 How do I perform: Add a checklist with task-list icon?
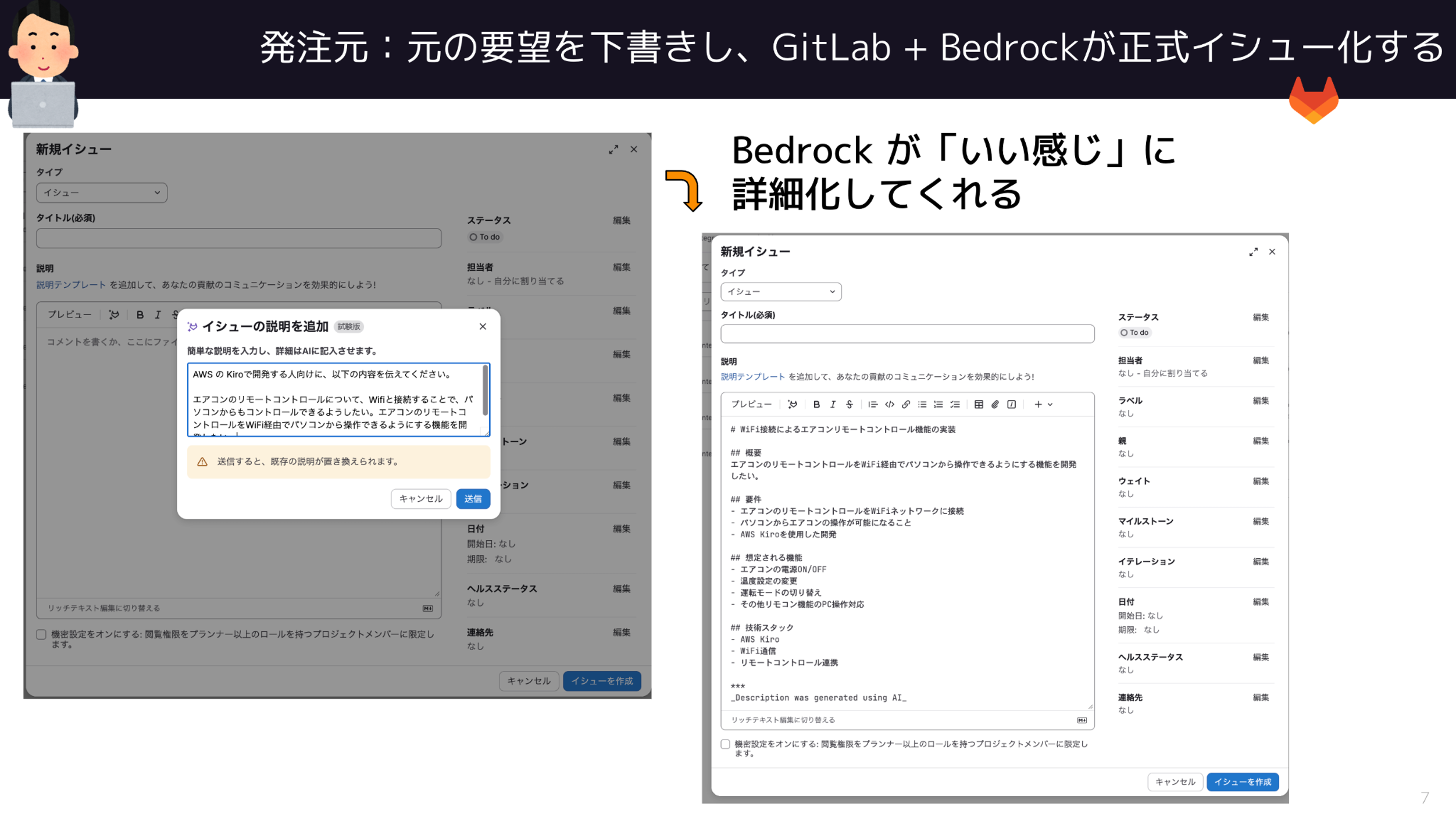pos(955,404)
